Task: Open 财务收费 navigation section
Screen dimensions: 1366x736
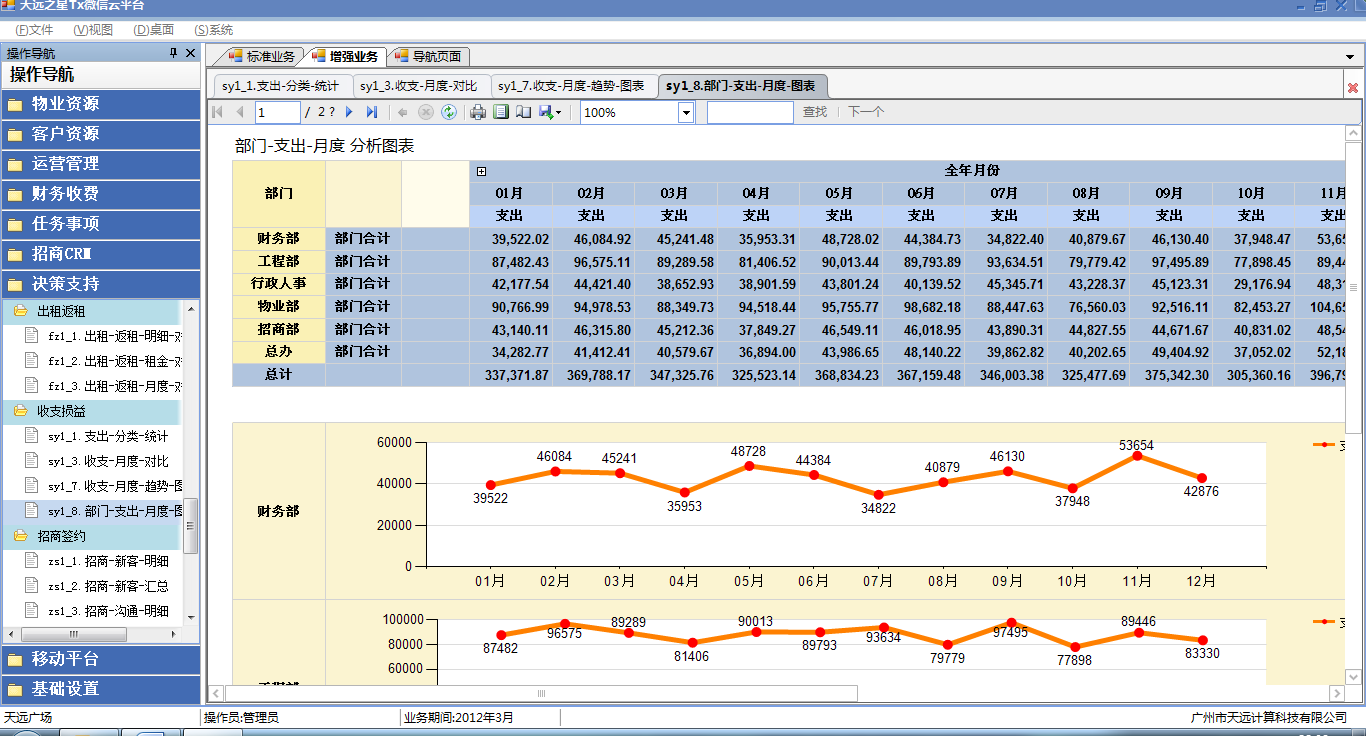Action: tap(100, 193)
